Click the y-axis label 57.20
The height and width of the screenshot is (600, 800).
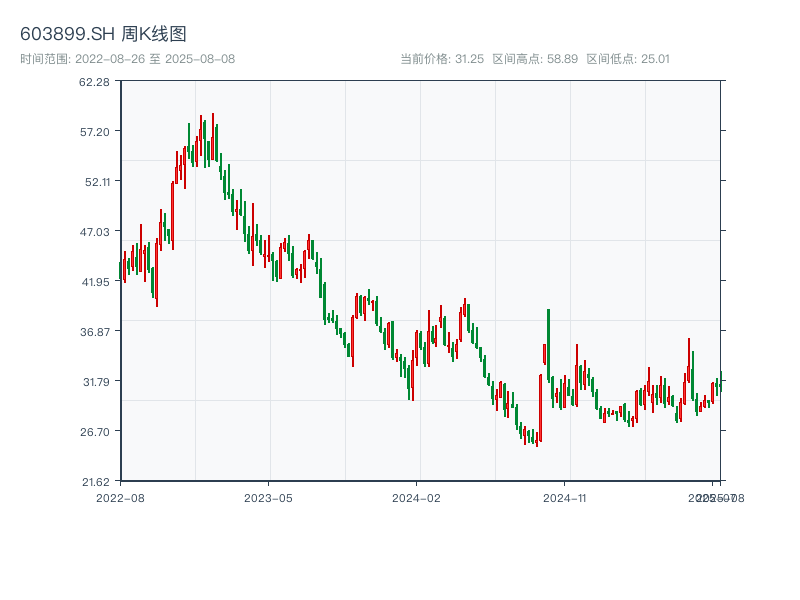(95, 132)
